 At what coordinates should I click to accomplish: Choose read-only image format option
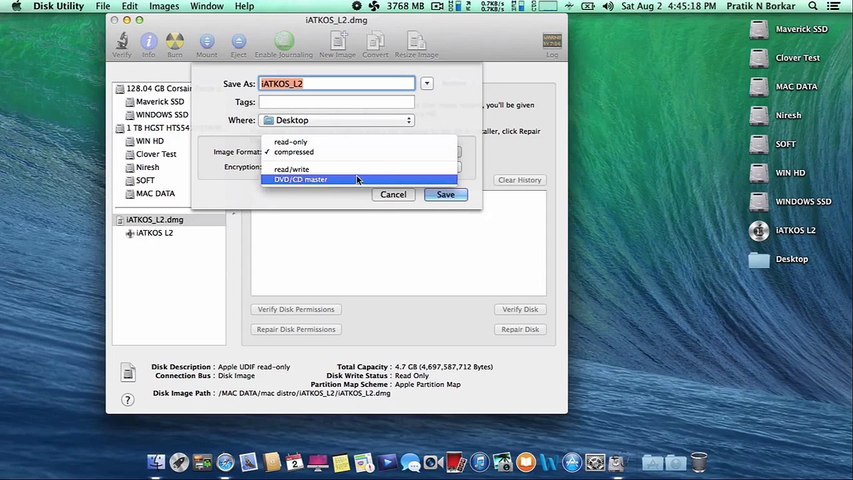[x=291, y=142]
